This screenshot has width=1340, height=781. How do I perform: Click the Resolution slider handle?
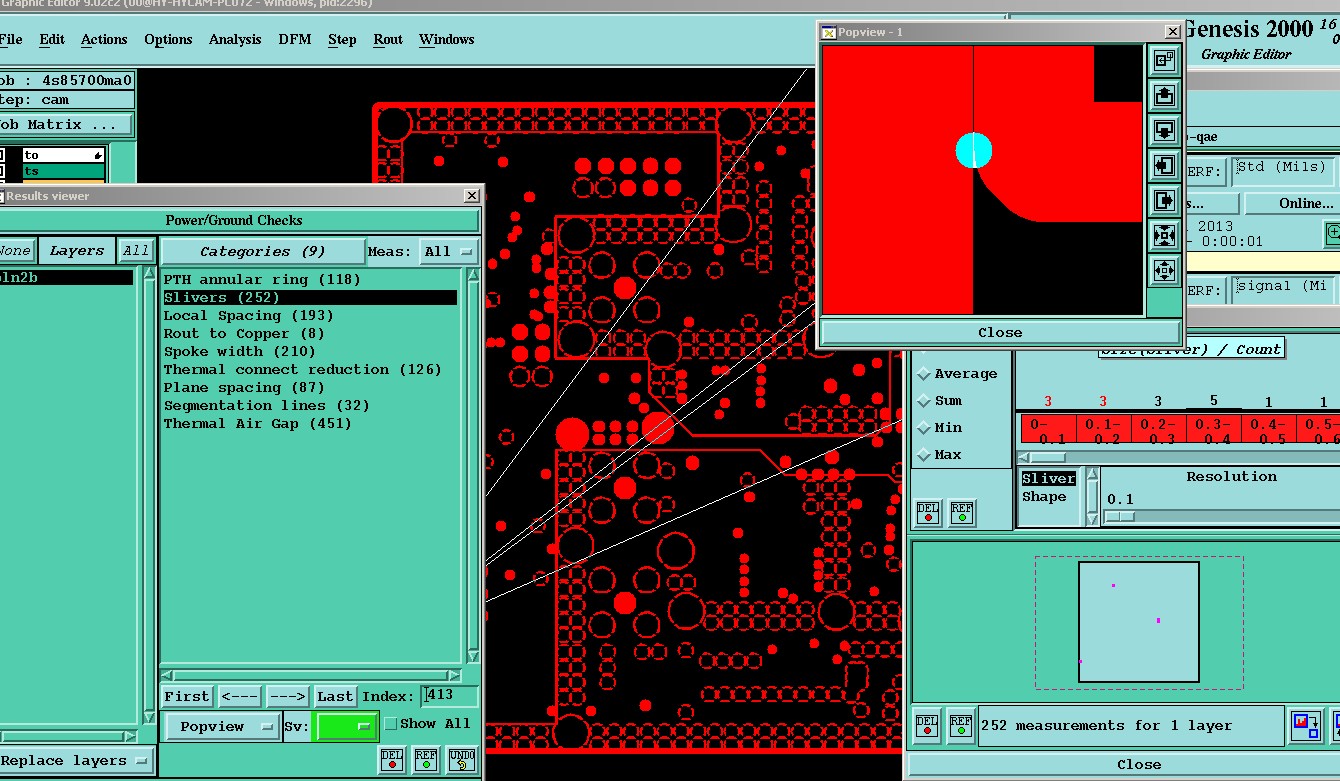[x=1120, y=517]
